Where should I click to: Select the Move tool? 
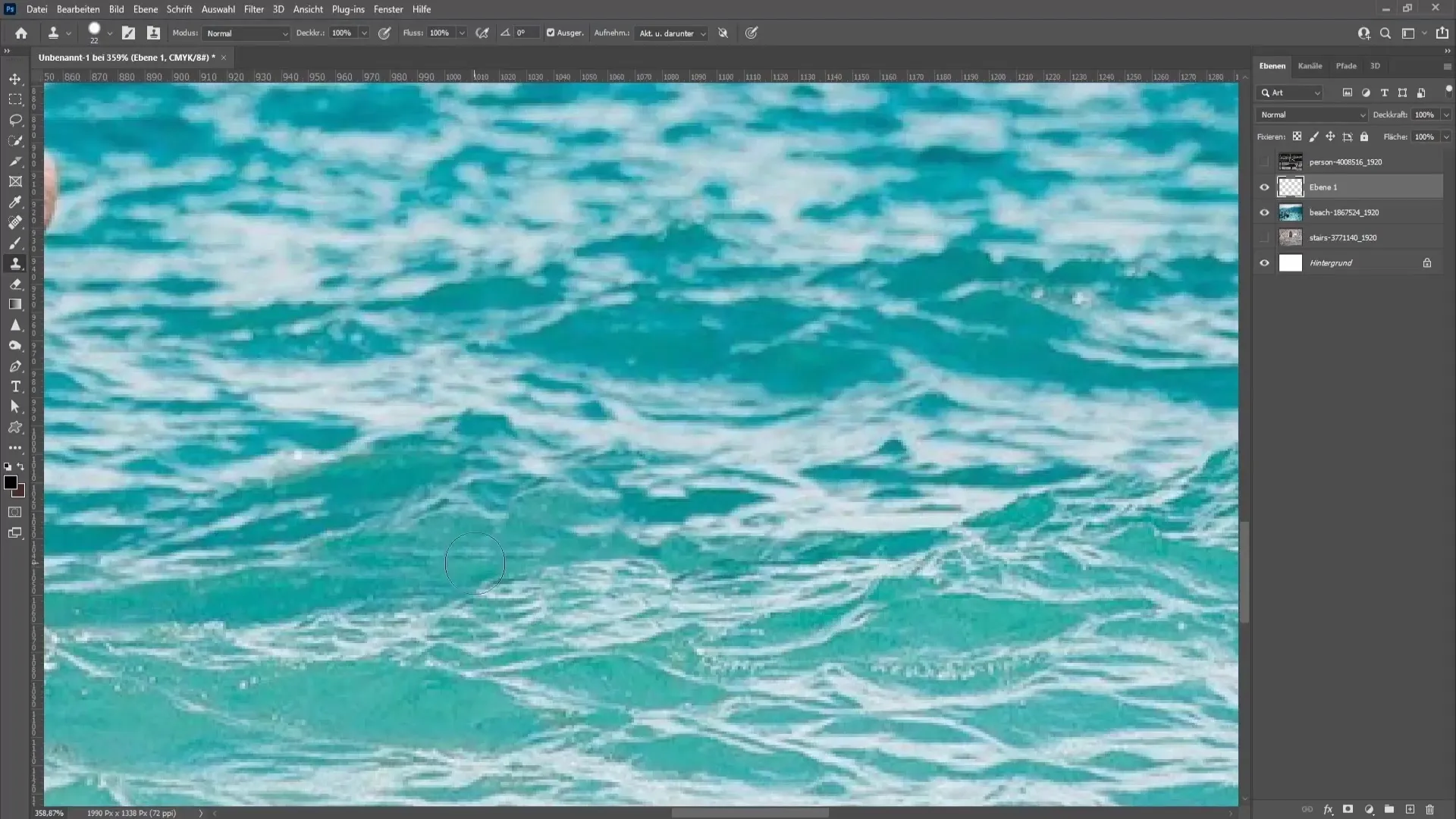[x=15, y=78]
